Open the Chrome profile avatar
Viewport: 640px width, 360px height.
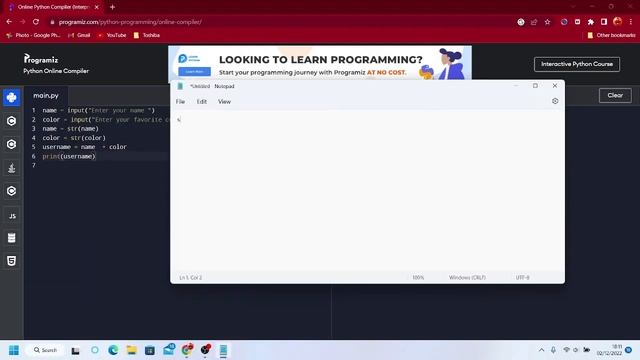pos(618,22)
